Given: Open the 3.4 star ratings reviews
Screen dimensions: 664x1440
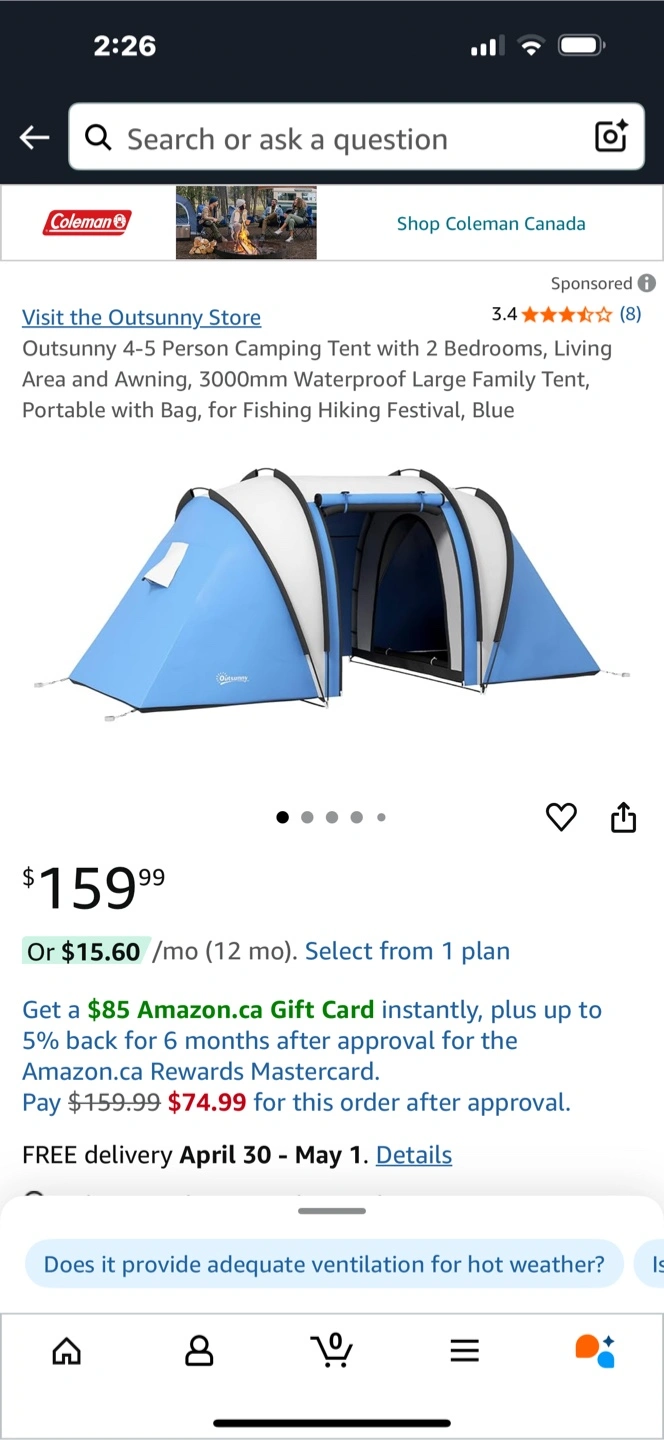Looking at the screenshot, I should point(566,314).
